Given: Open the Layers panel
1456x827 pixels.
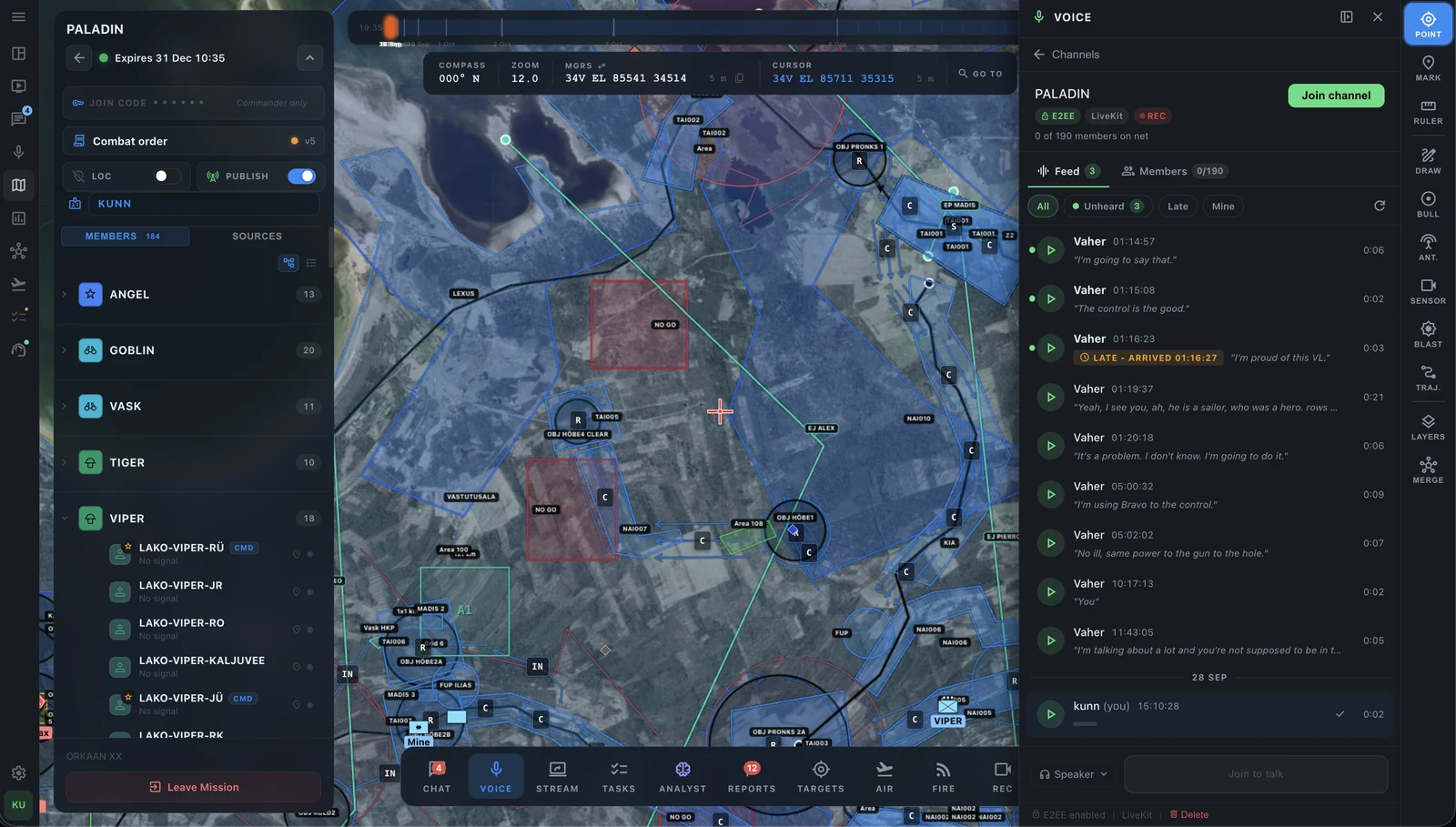Looking at the screenshot, I should click(1428, 427).
